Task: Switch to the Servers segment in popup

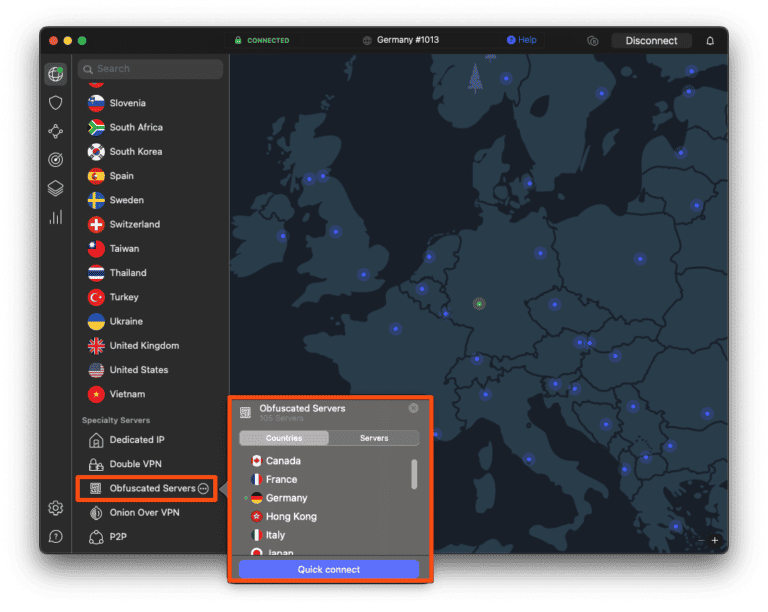Action: tap(374, 438)
